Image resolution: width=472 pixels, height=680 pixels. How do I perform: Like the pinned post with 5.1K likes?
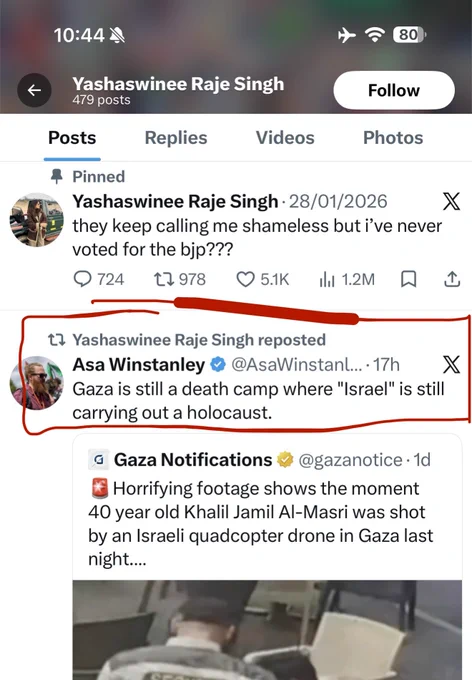point(262,279)
